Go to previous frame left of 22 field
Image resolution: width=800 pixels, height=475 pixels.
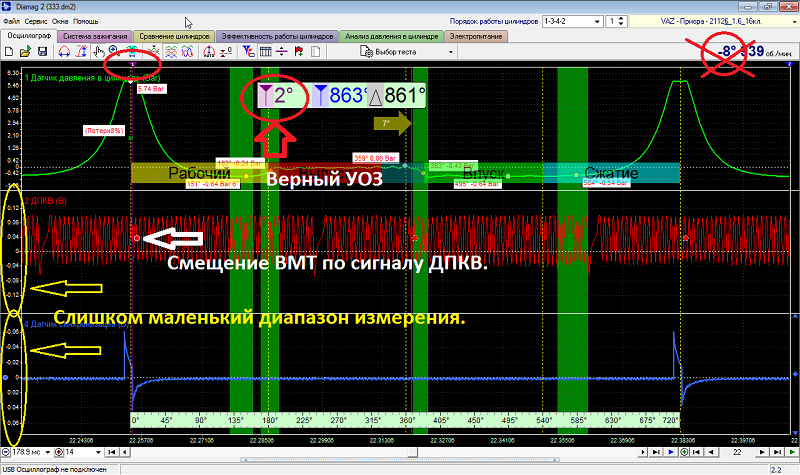[x=710, y=452]
